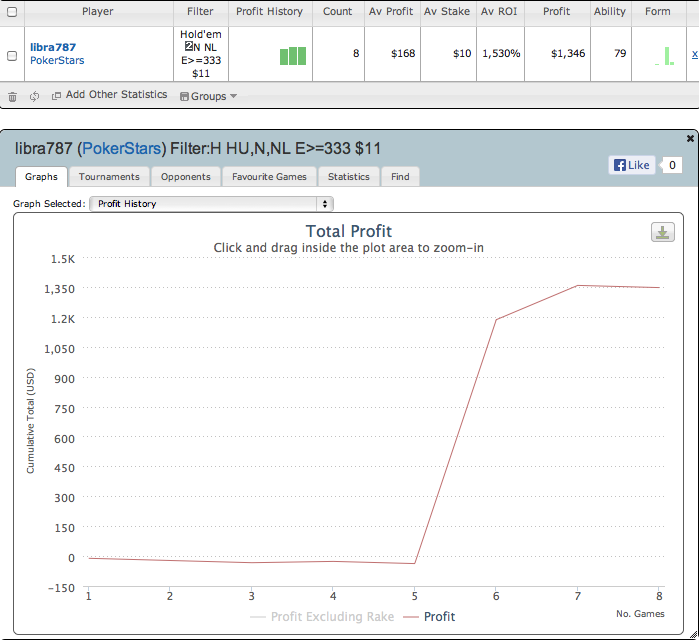Sort by Profit History column header
The image size is (699, 641).
[270, 12]
